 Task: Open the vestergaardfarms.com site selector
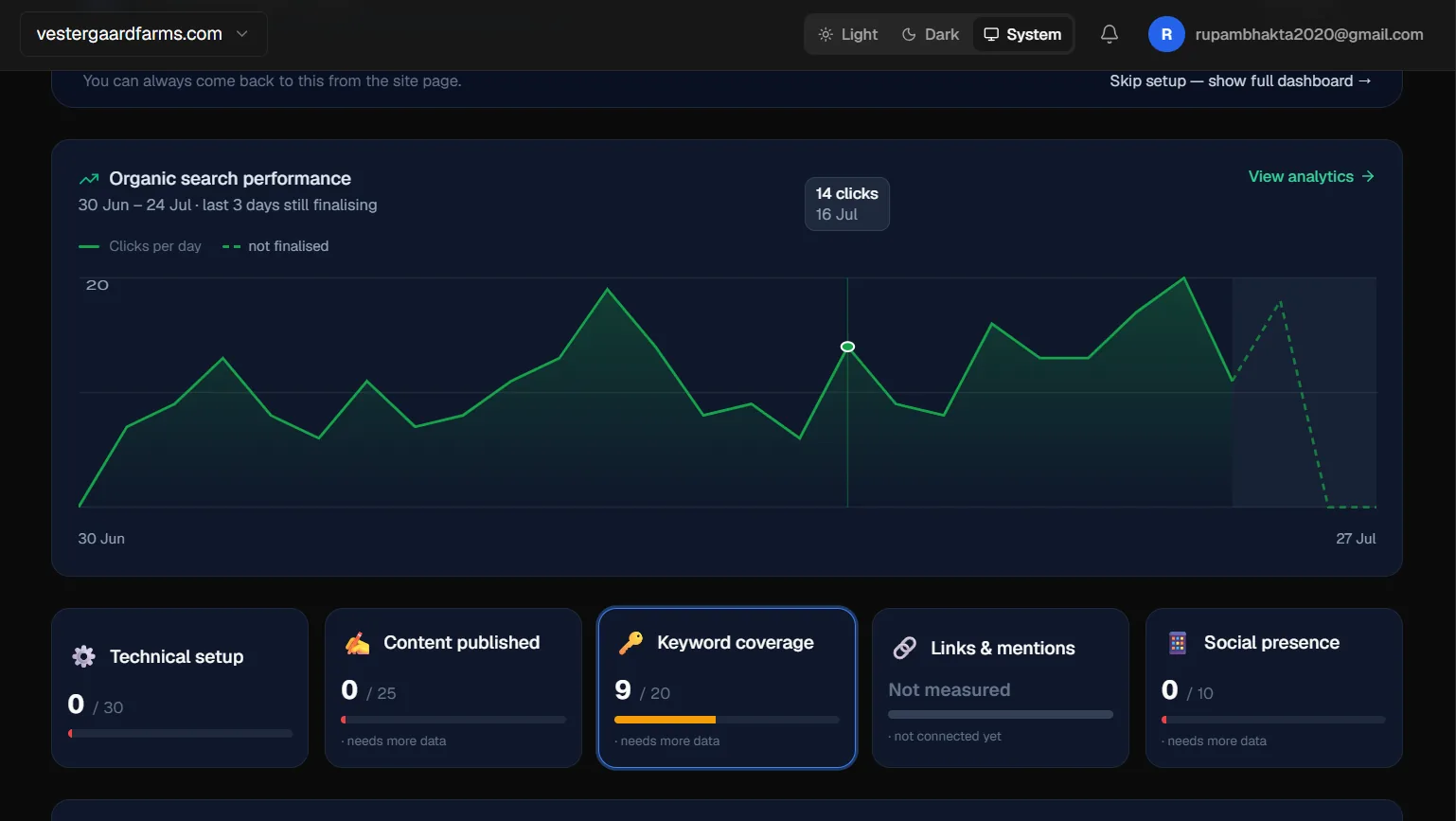coord(143,34)
